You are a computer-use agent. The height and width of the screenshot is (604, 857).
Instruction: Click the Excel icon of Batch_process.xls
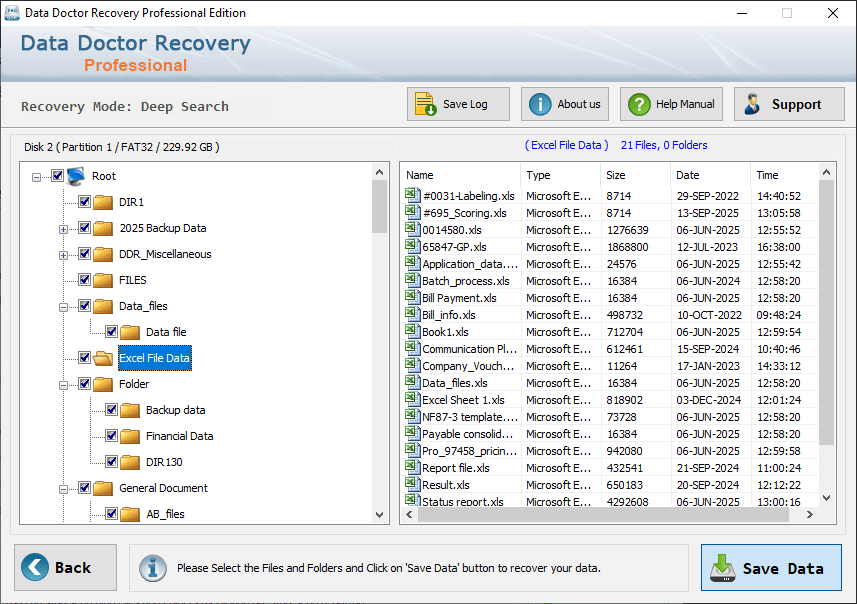coord(412,280)
